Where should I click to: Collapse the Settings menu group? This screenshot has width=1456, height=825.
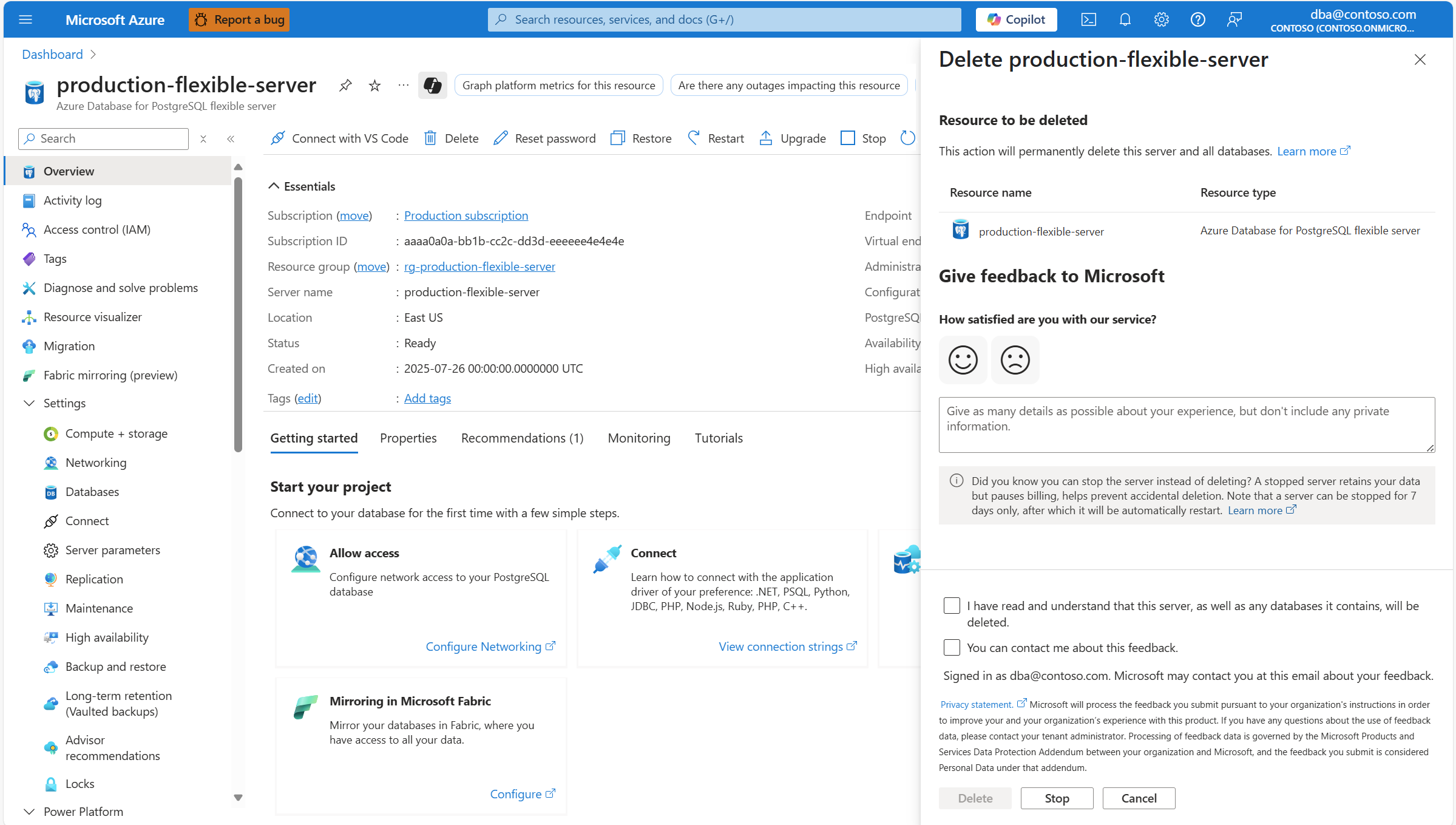(29, 403)
